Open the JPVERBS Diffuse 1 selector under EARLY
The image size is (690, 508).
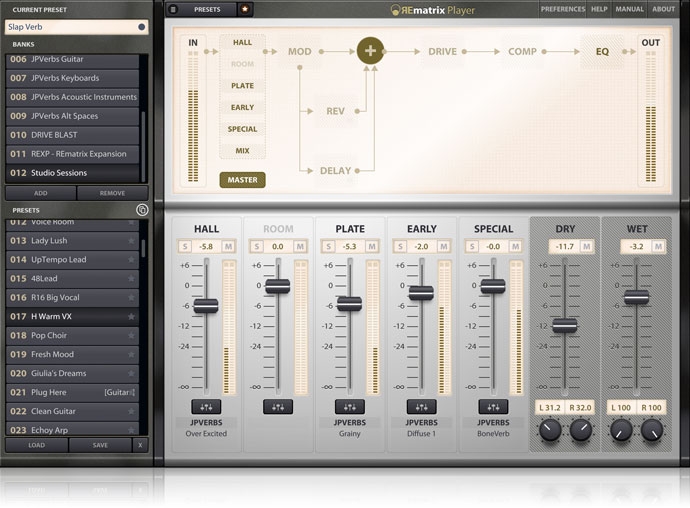point(421,428)
